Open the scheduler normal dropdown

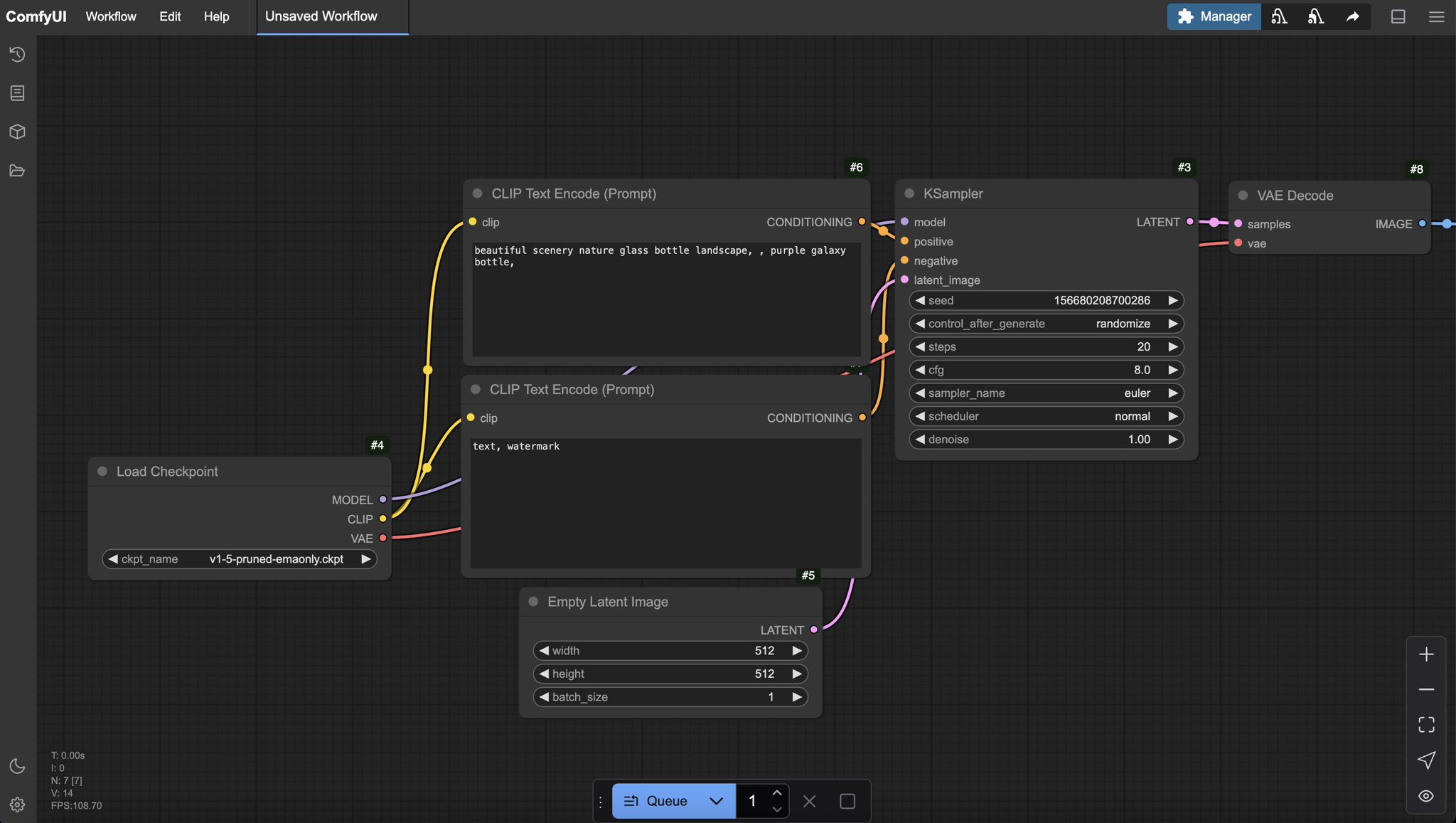click(1046, 416)
